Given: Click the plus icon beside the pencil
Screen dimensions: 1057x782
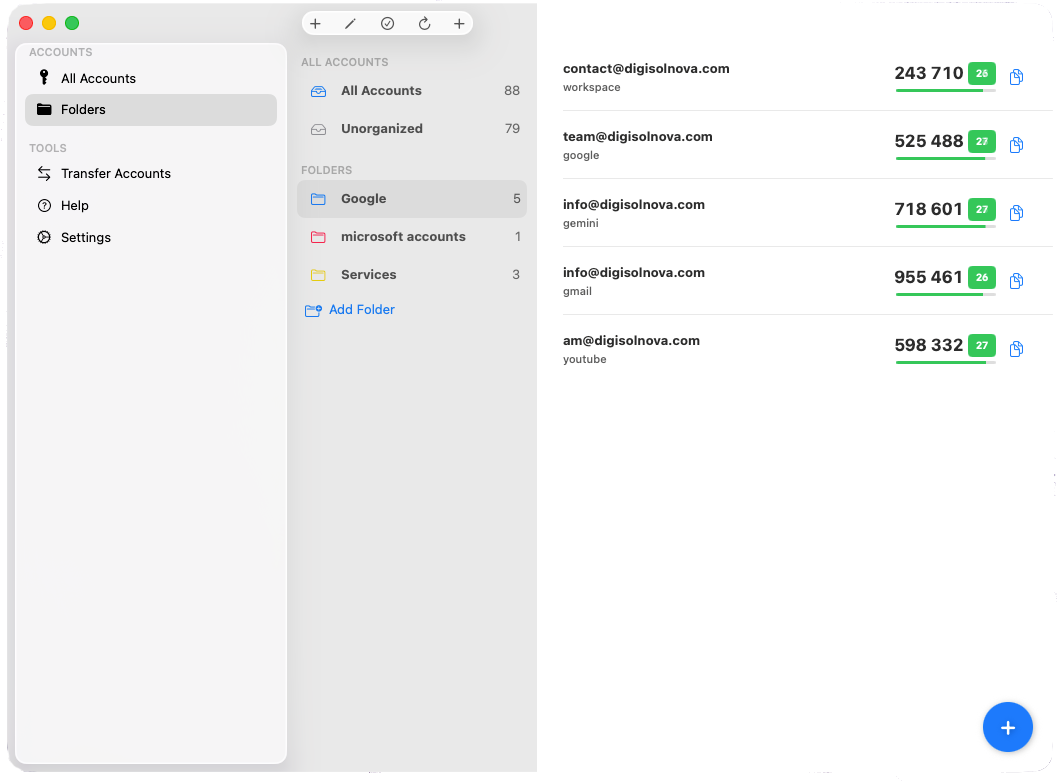Looking at the screenshot, I should [x=315, y=23].
